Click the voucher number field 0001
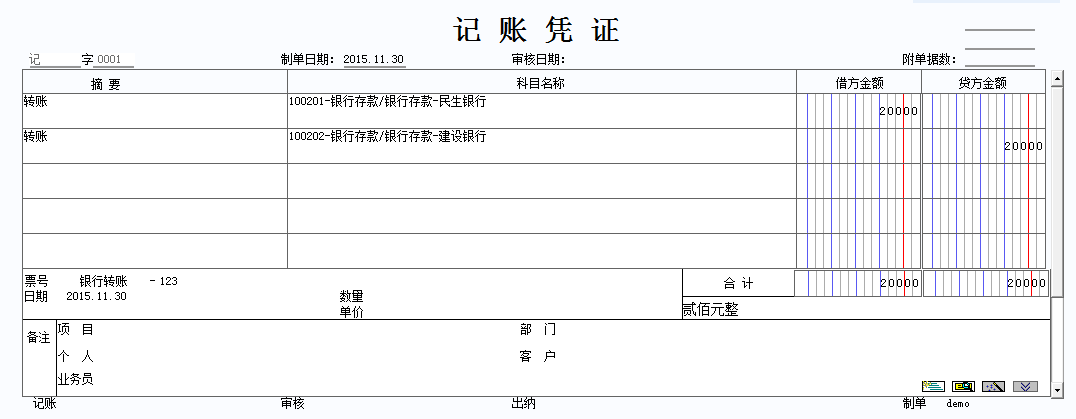This screenshot has height=419, width=1076. [114, 60]
